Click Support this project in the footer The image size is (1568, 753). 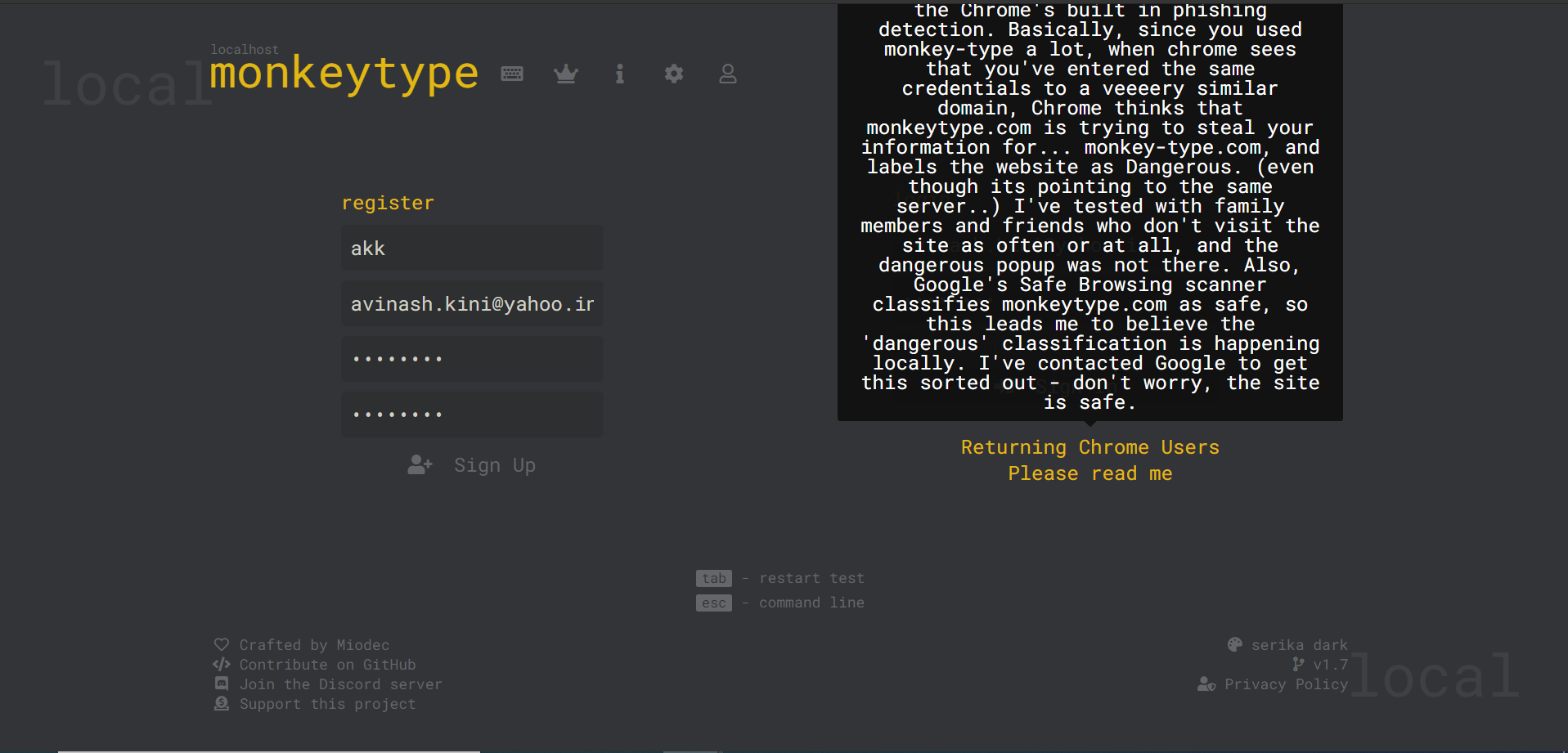coord(327,703)
